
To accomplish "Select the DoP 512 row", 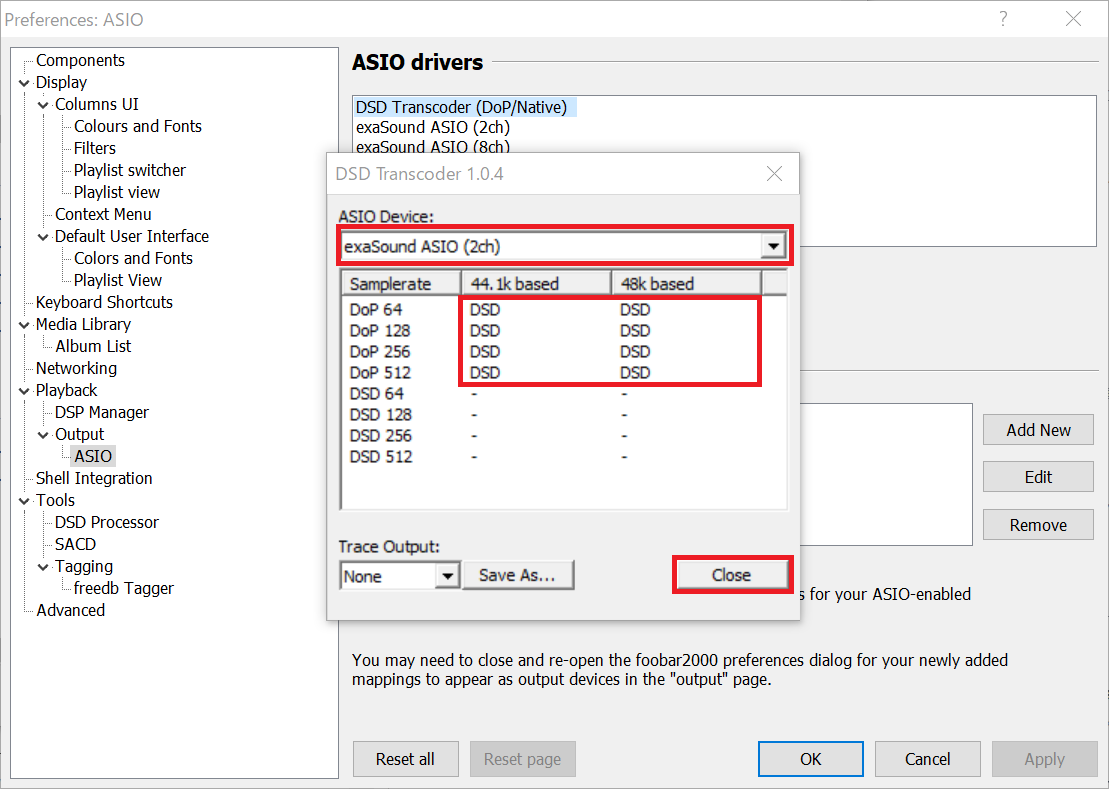I will point(564,373).
